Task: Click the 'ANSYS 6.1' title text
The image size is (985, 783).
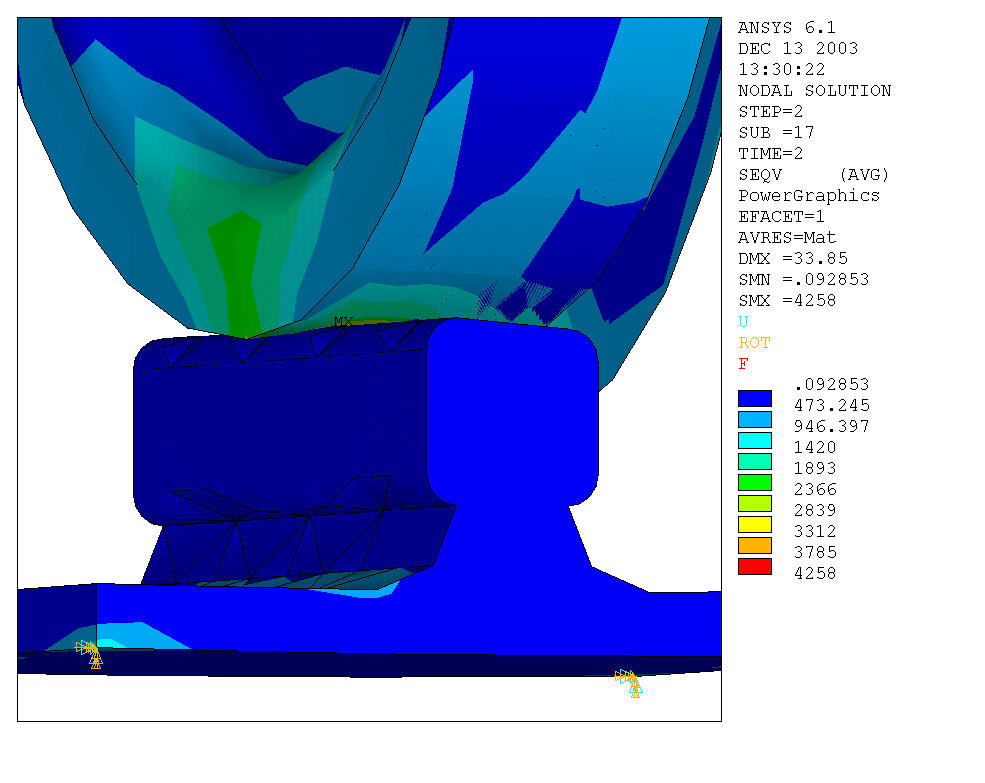Action: tap(786, 28)
